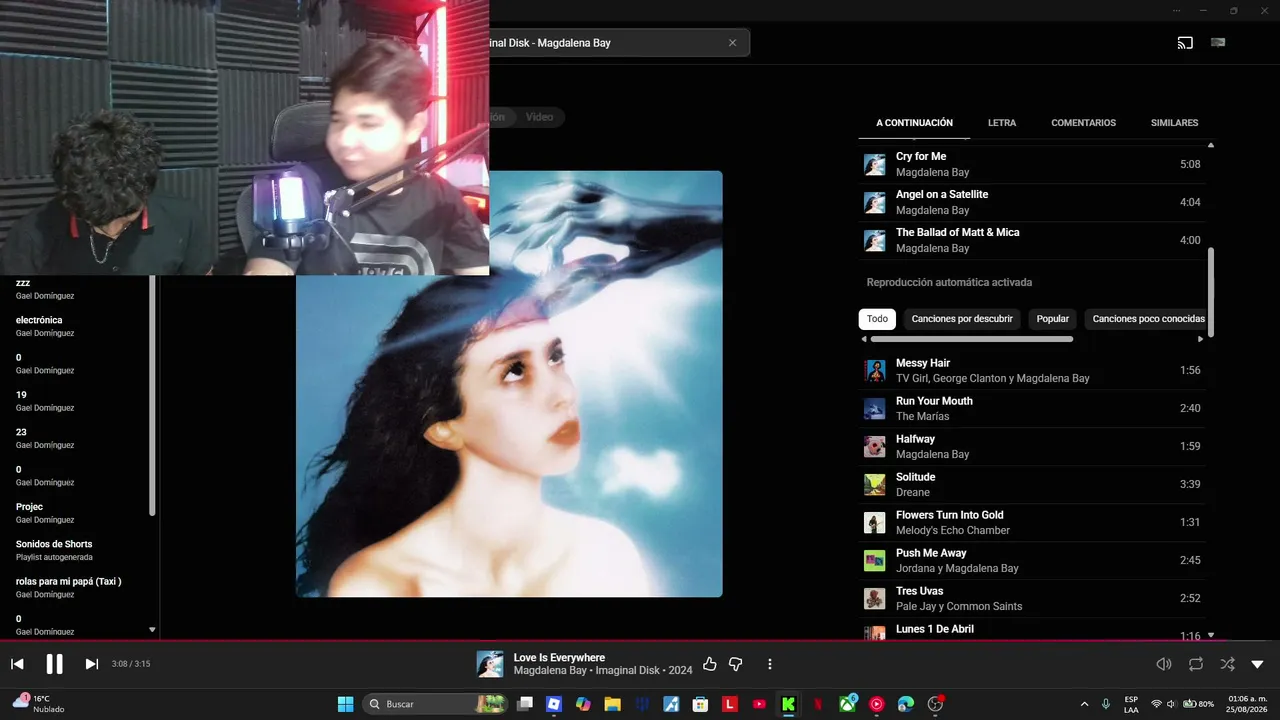Skip to the next track
Screen dimensions: 1280x720
(x=91, y=664)
